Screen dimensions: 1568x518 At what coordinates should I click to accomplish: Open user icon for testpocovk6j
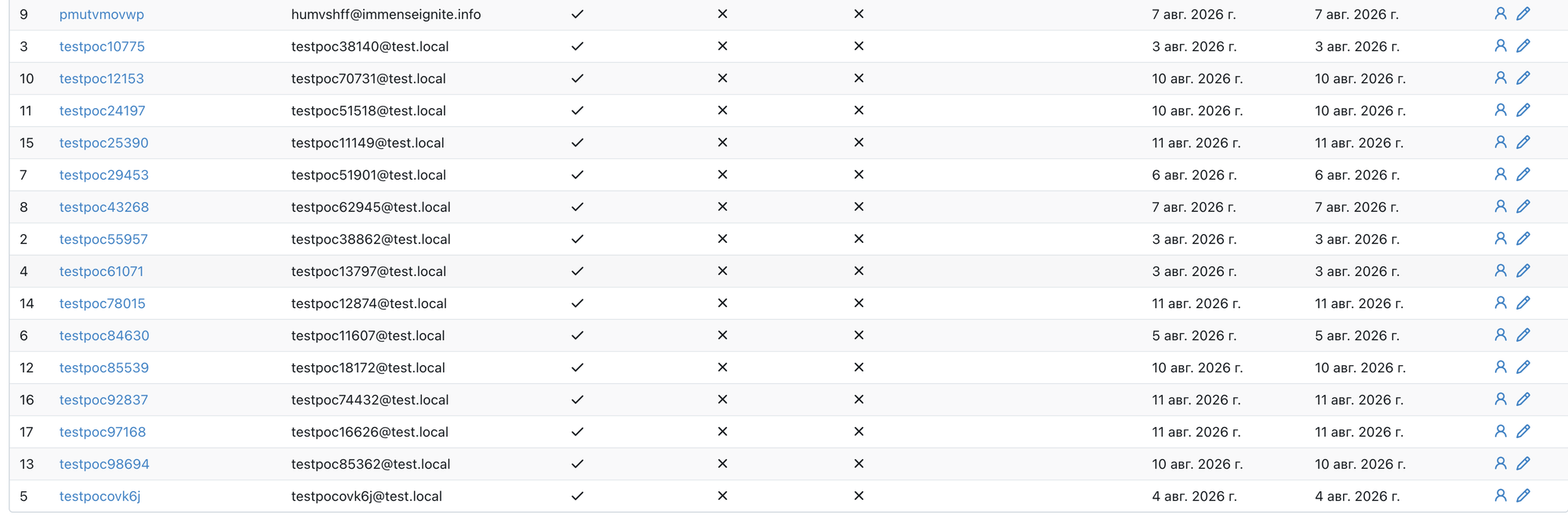tap(1500, 495)
